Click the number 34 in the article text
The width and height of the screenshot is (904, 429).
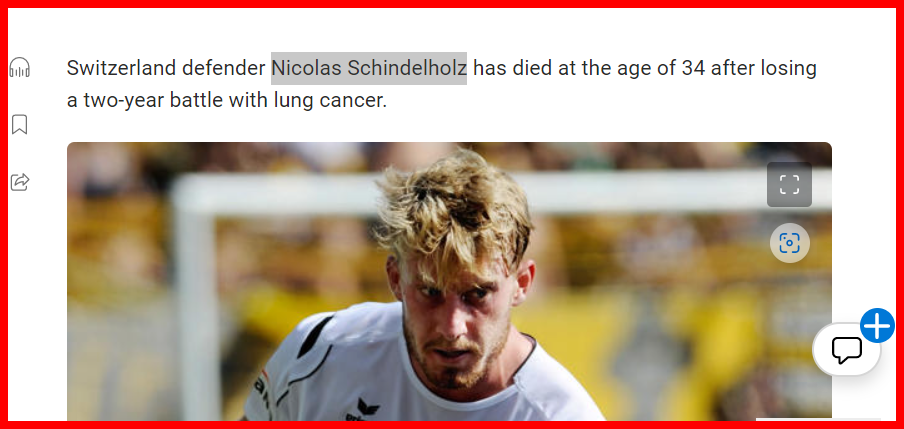tap(693, 68)
